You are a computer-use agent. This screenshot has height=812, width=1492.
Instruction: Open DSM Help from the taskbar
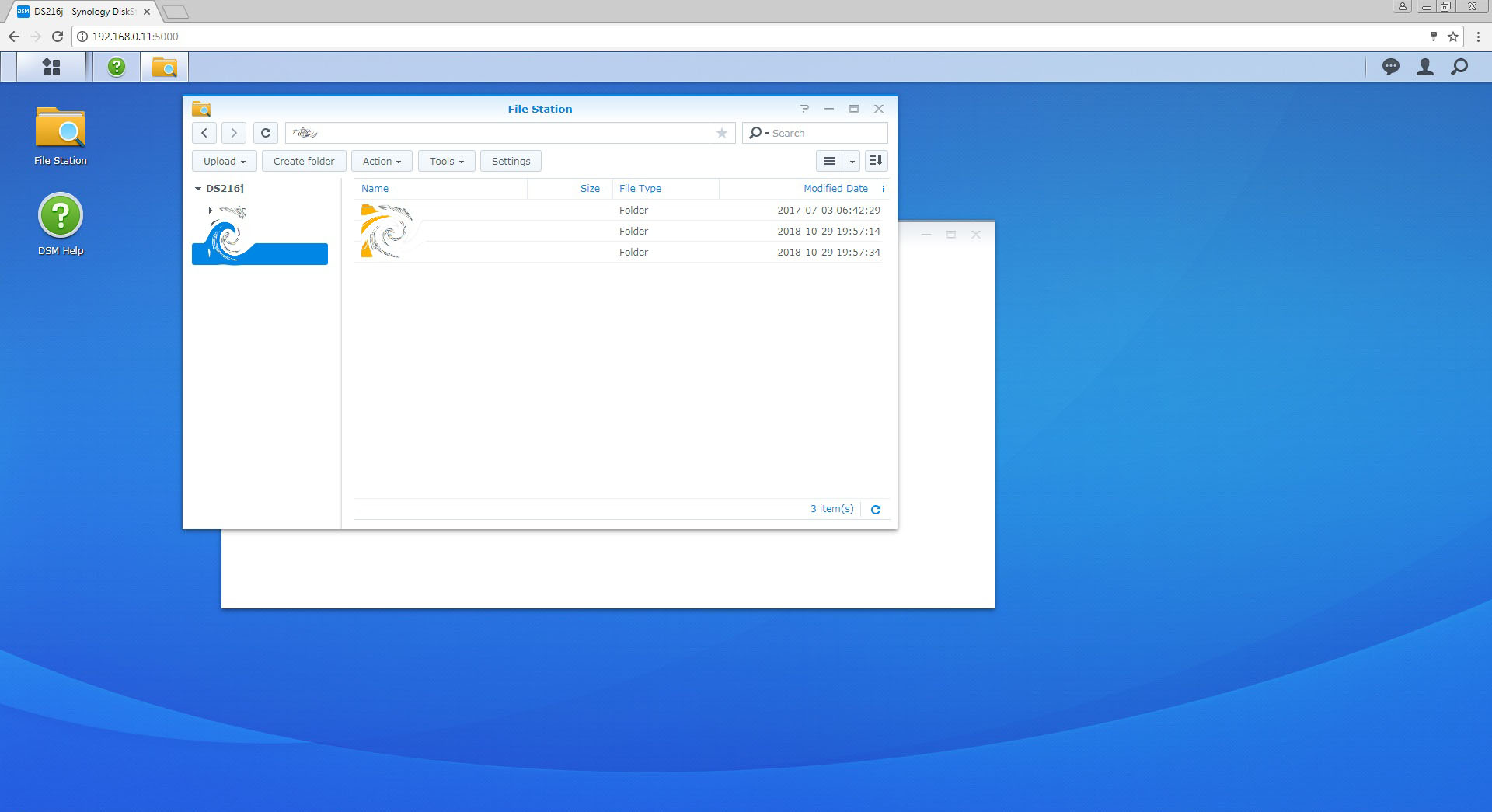click(x=117, y=67)
